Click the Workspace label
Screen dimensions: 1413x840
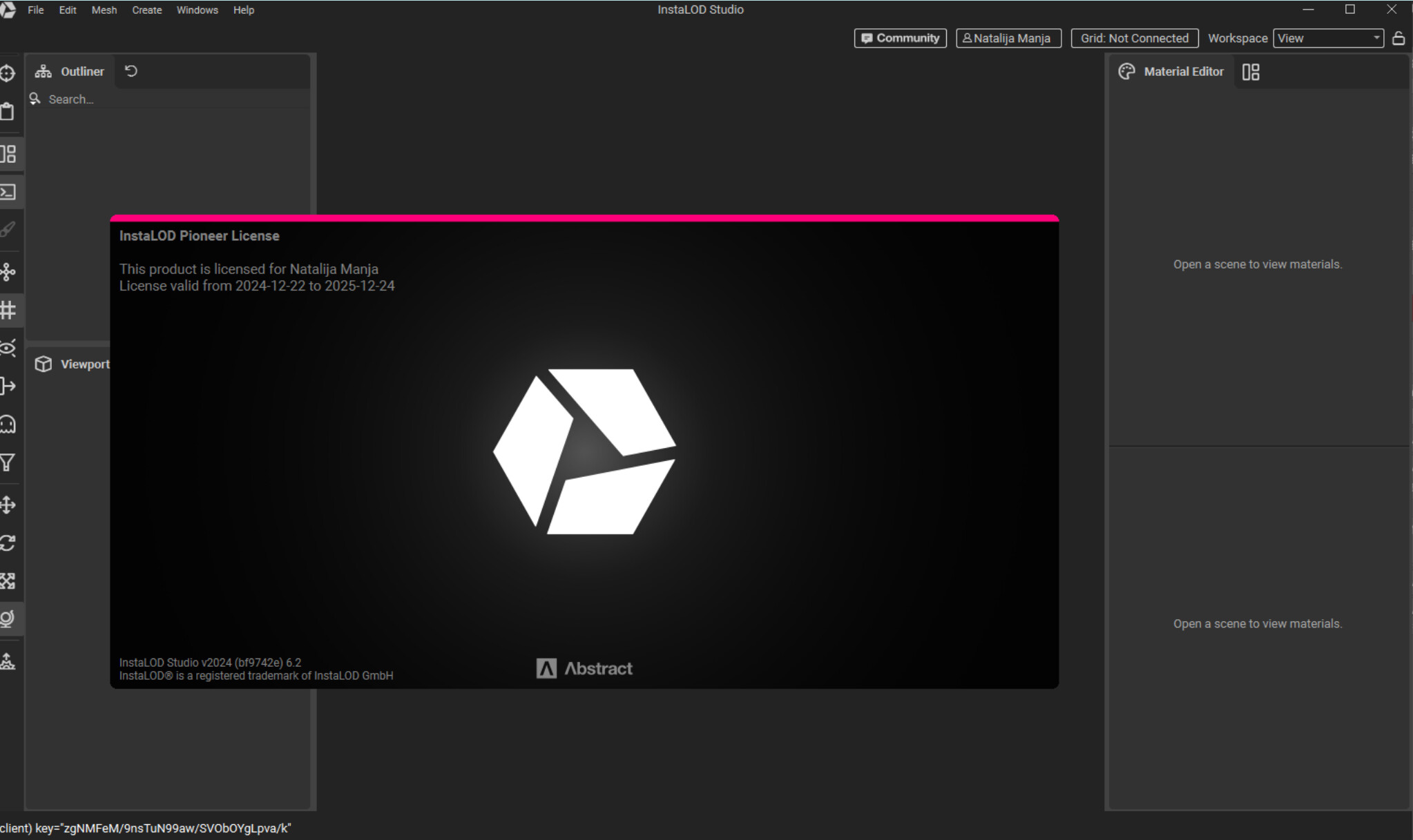pos(1238,38)
